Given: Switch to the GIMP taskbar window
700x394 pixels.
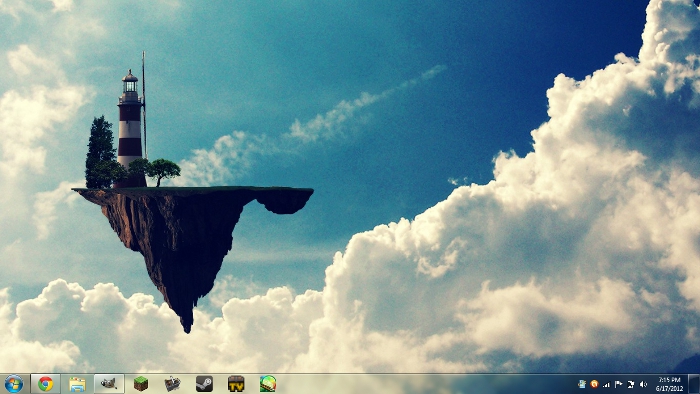Looking at the screenshot, I should [109, 384].
